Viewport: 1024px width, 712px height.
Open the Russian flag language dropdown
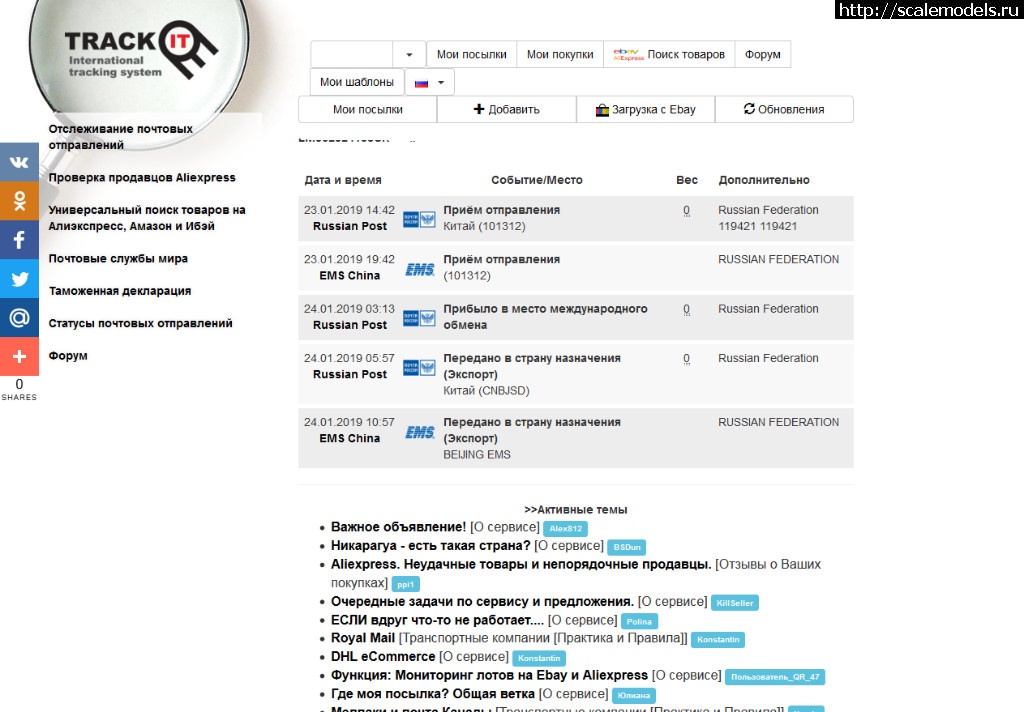[430, 83]
